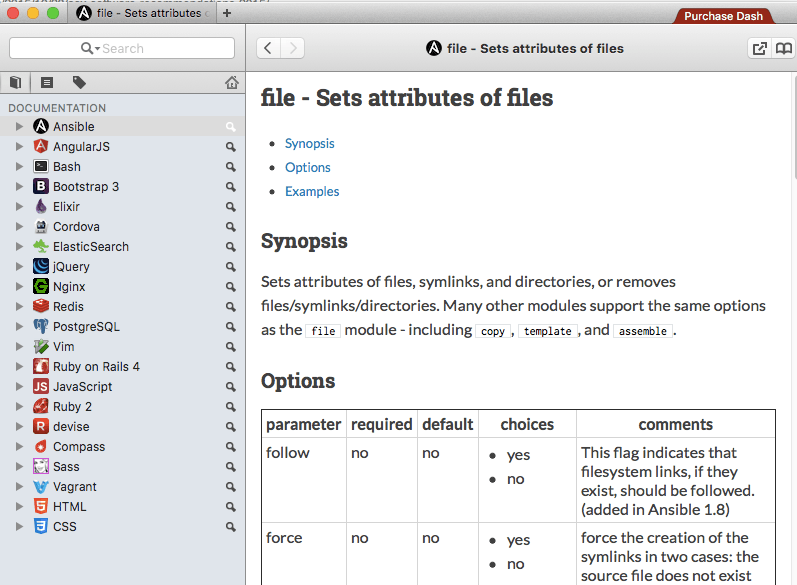
Task: Click the 'template' inline code word
Action: 547,331
